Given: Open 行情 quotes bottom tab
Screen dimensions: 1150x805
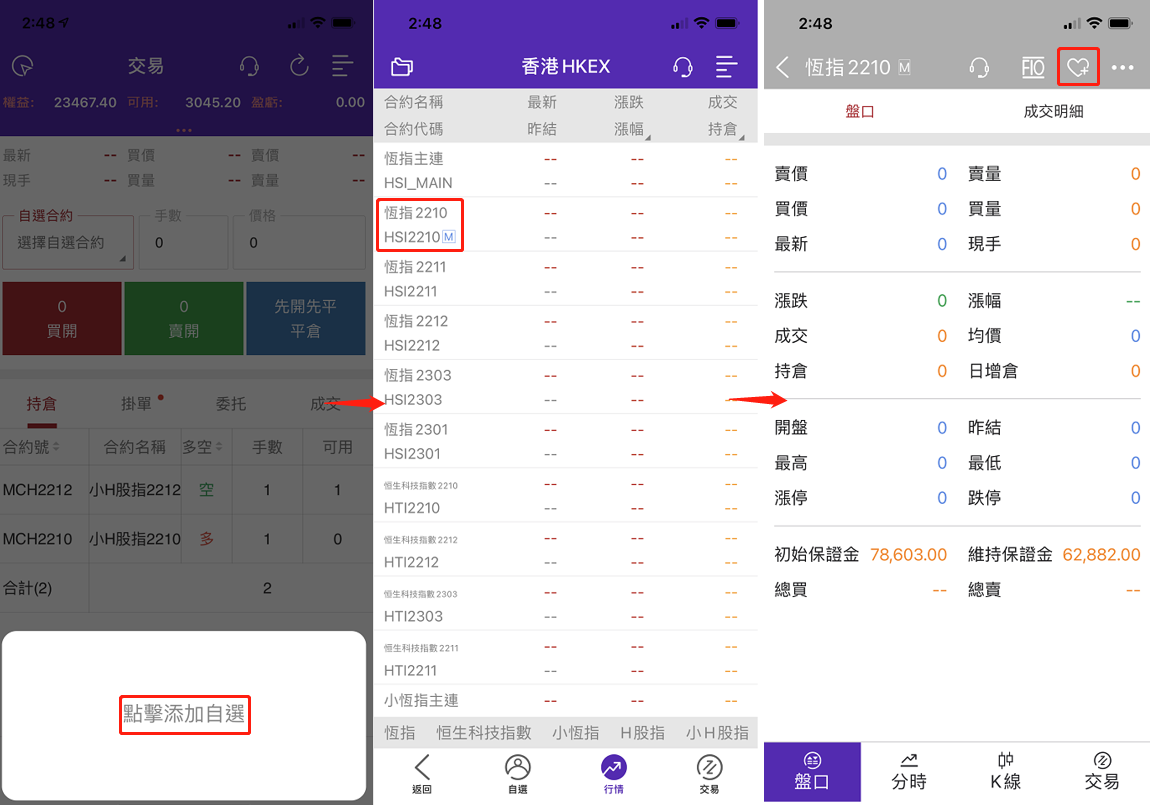Looking at the screenshot, I should coord(614,774).
